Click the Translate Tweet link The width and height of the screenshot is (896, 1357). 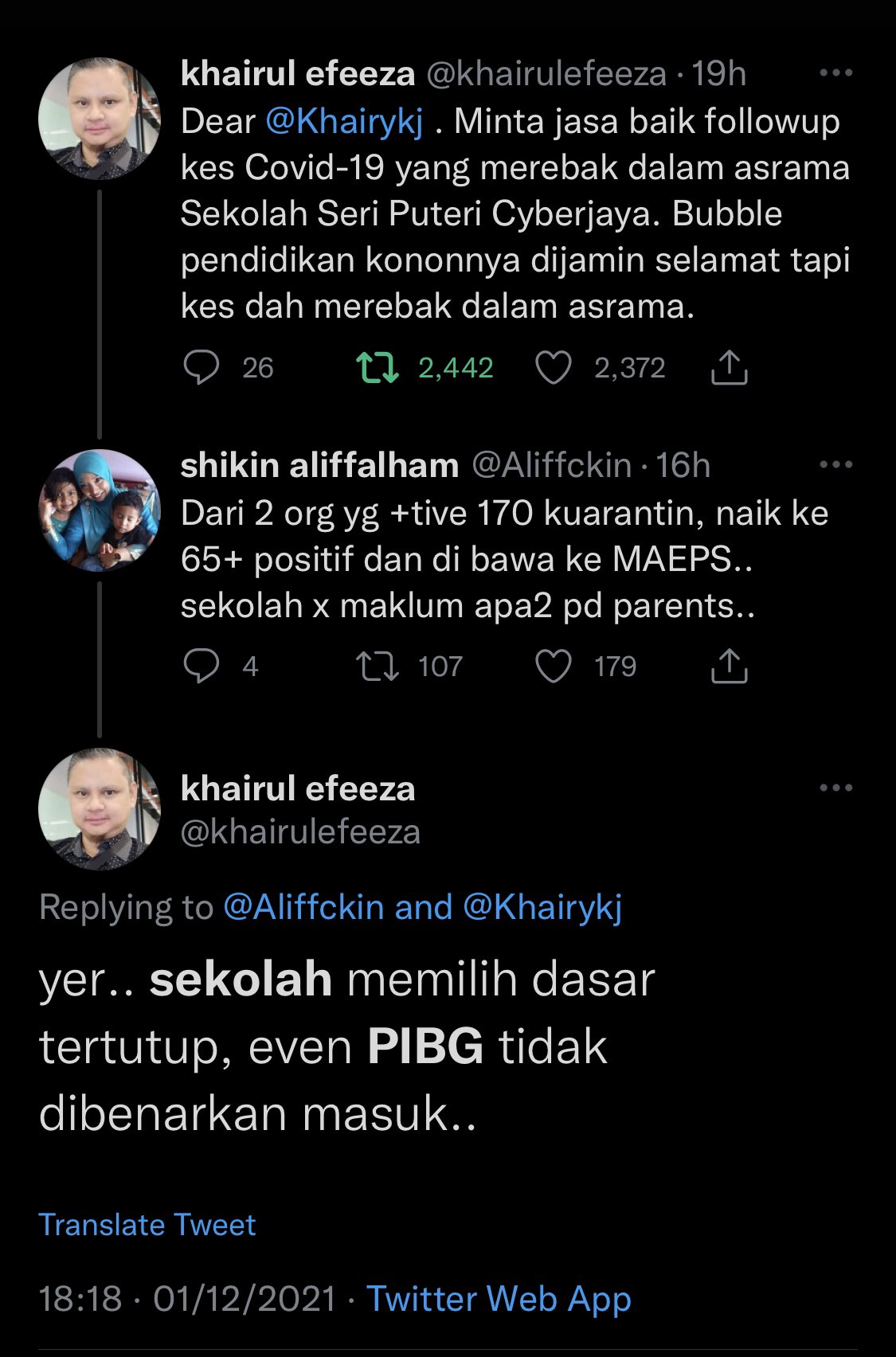(x=147, y=1225)
